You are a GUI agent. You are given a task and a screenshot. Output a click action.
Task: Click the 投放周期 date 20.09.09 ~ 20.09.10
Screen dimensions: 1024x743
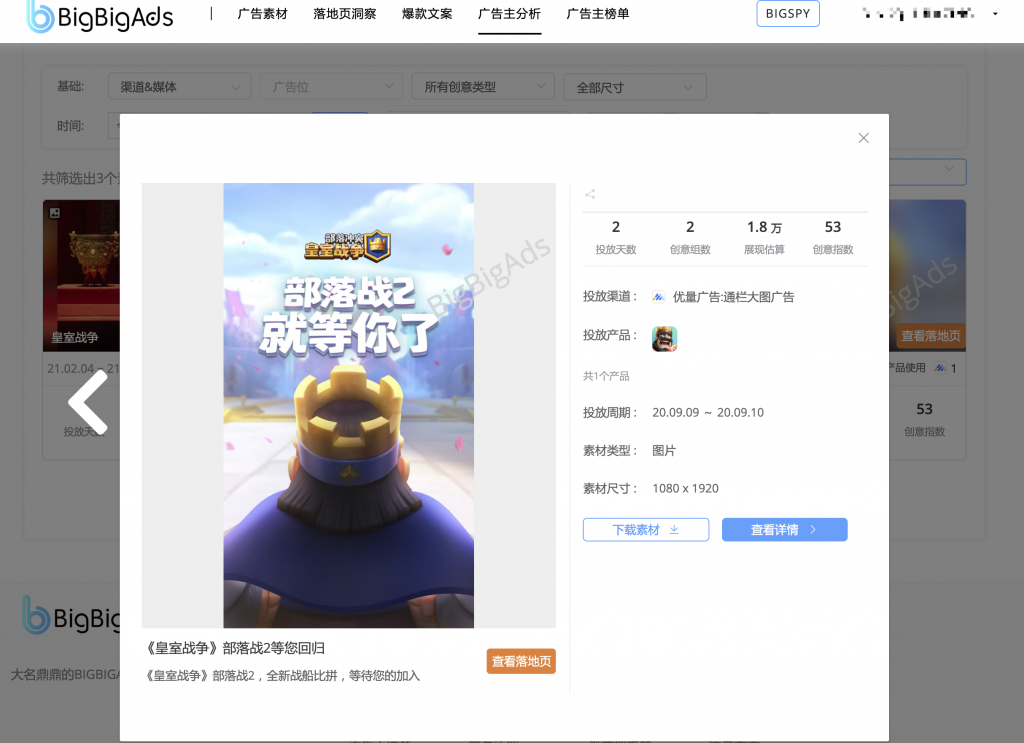tap(708, 413)
